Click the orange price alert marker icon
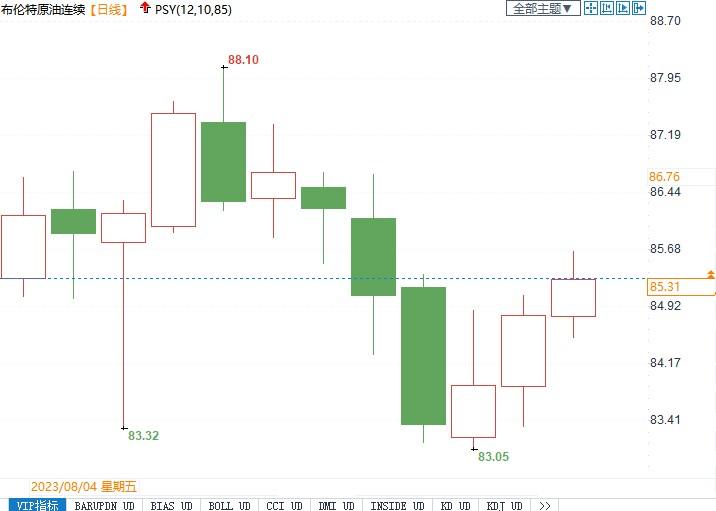This screenshot has width=716, height=511. tap(710, 274)
